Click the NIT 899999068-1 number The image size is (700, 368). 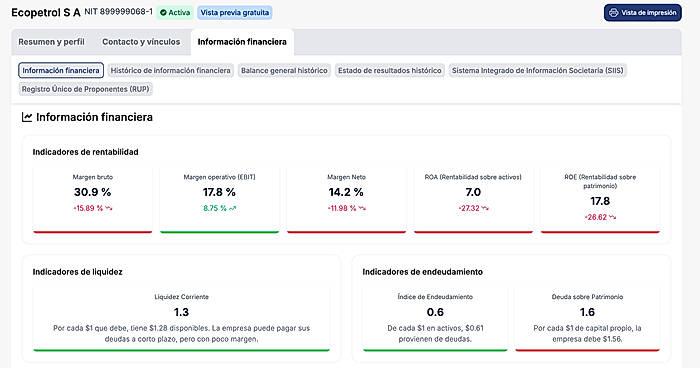point(118,12)
